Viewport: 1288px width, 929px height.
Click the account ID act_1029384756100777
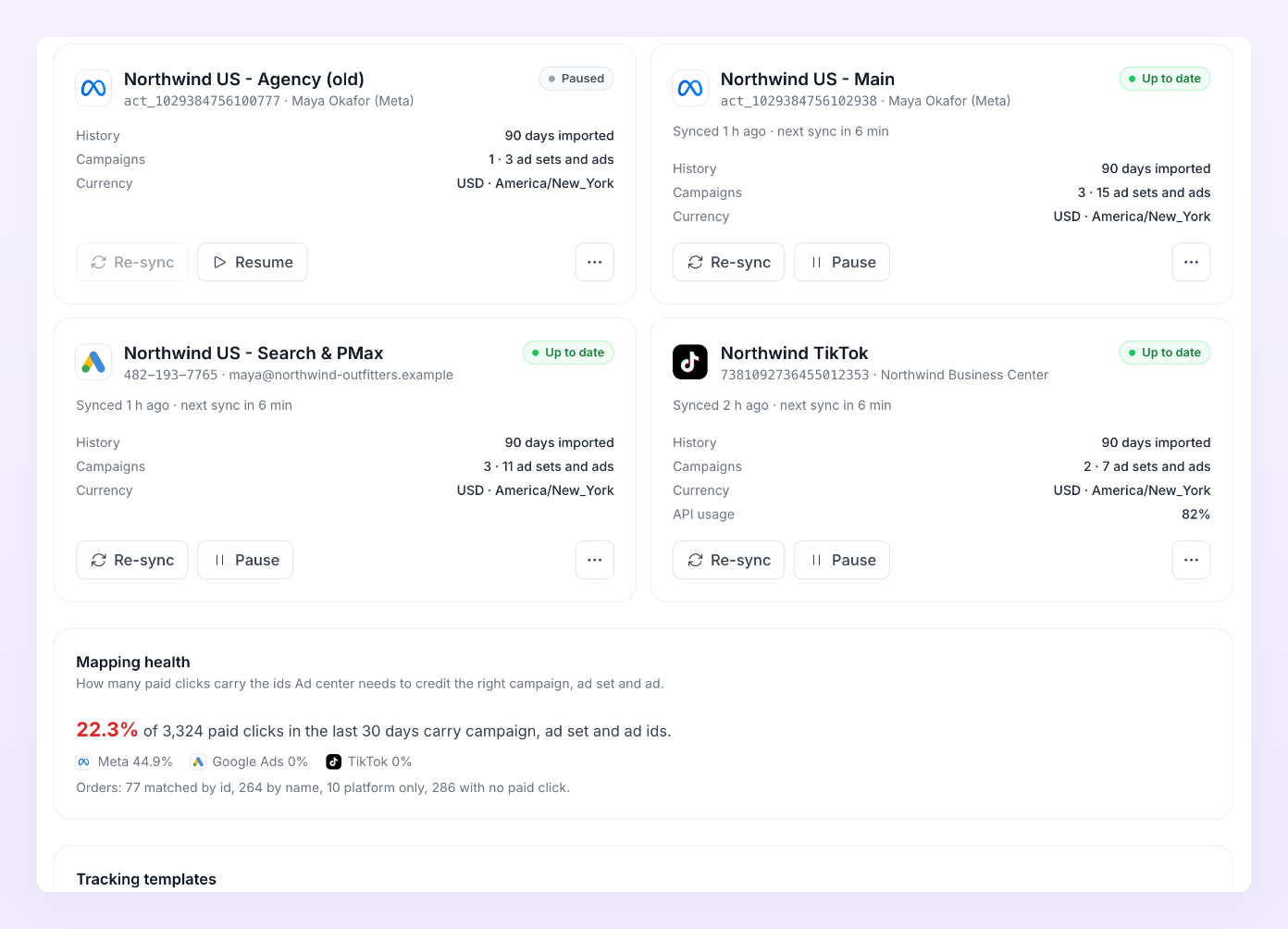tap(202, 101)
